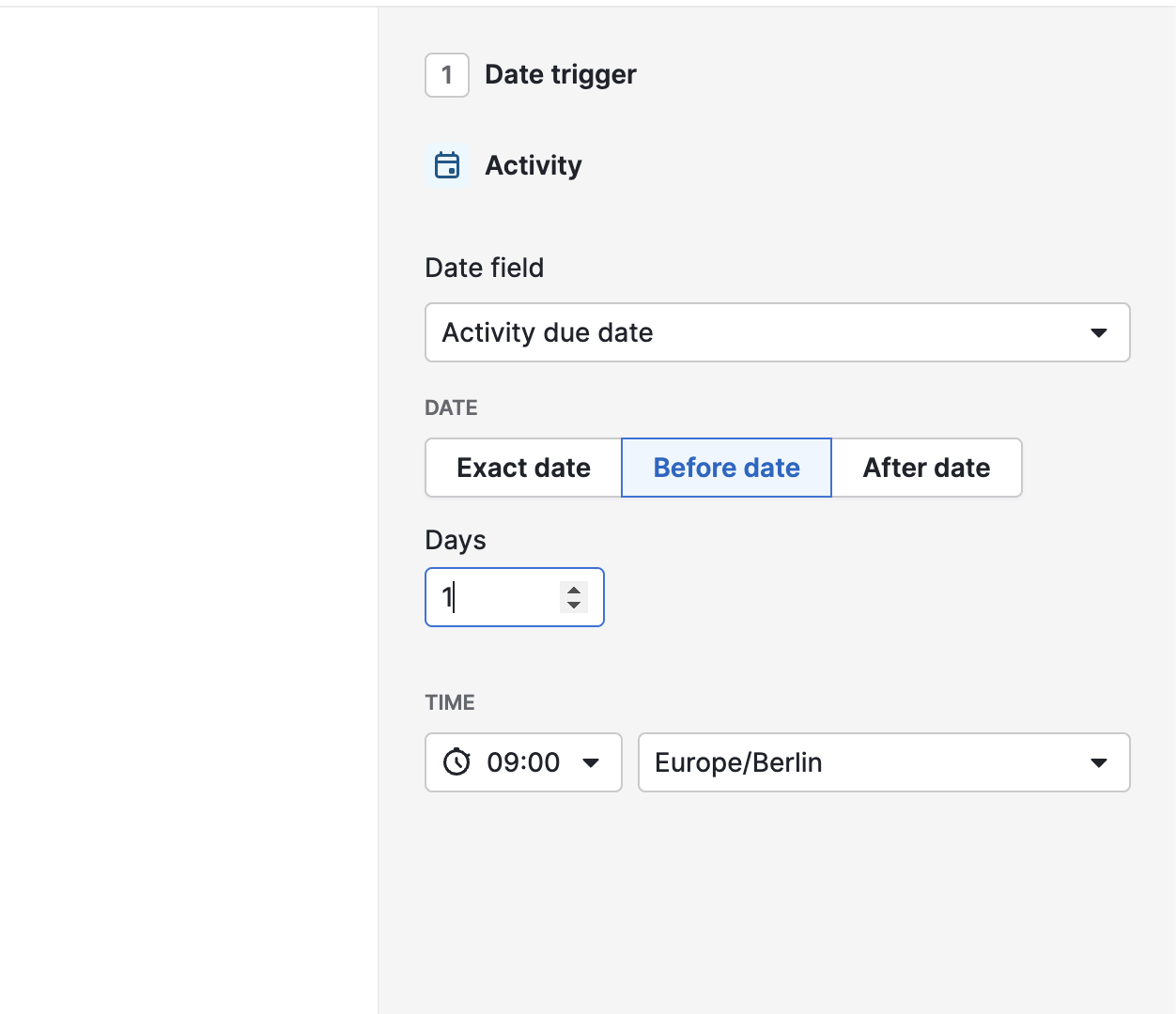Click the time dropdown caret arrow
Screen dimensions: 1176x1014
(x=591, y=762)
